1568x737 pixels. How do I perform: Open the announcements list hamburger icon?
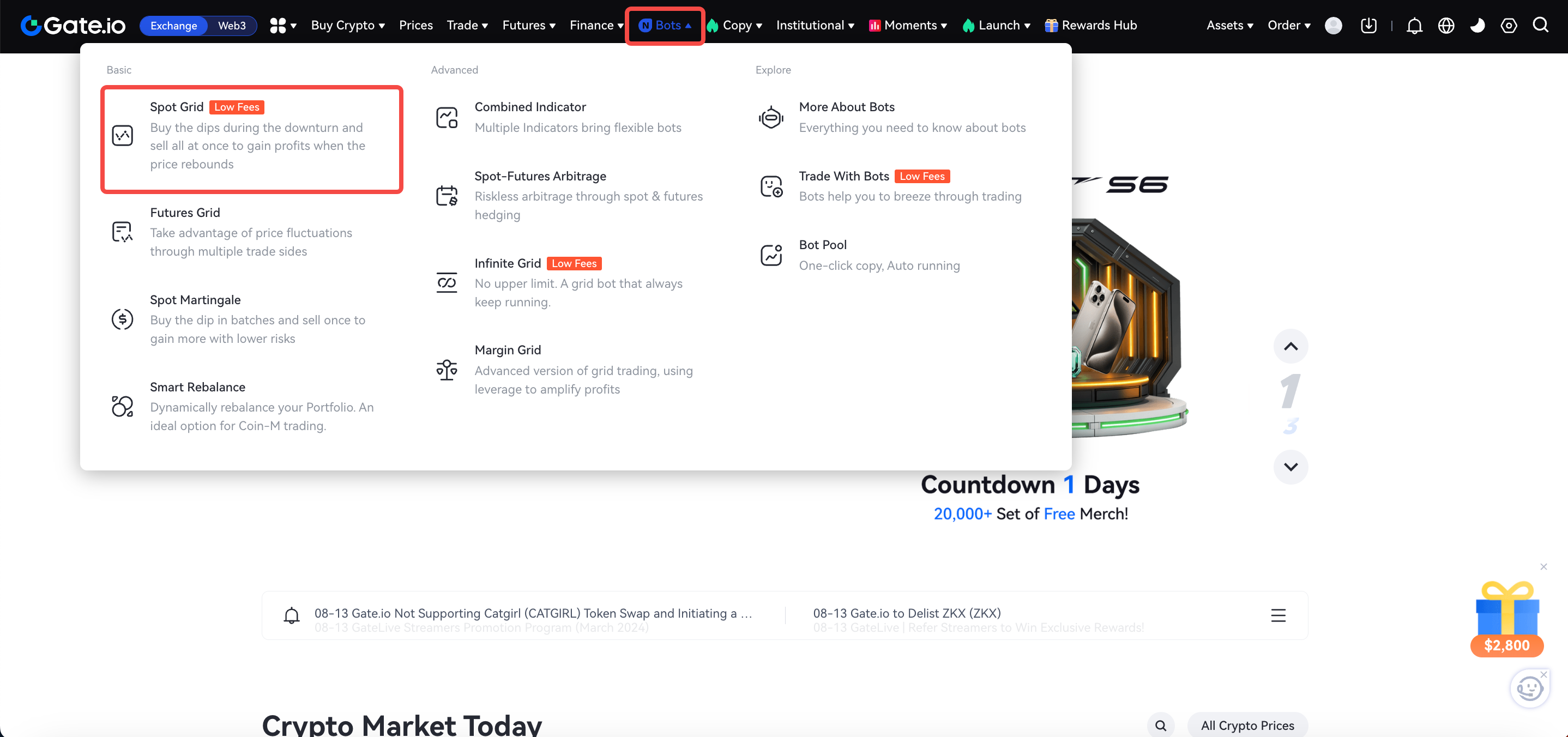tap(1277, 615)
